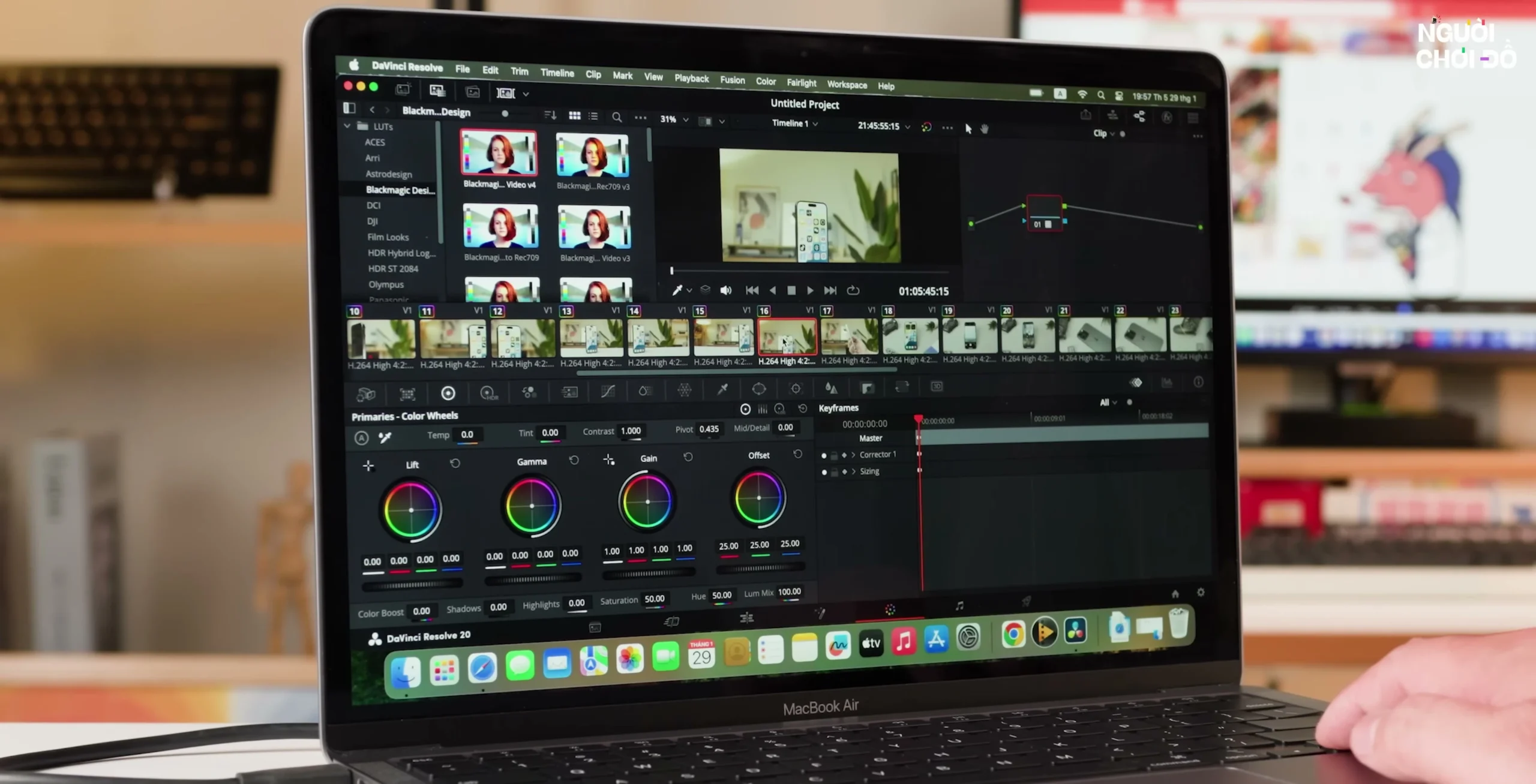Toggle Corrector 1 keyframe lock
The height and width of the screenshot is (784, 1536).
point(834,456)
